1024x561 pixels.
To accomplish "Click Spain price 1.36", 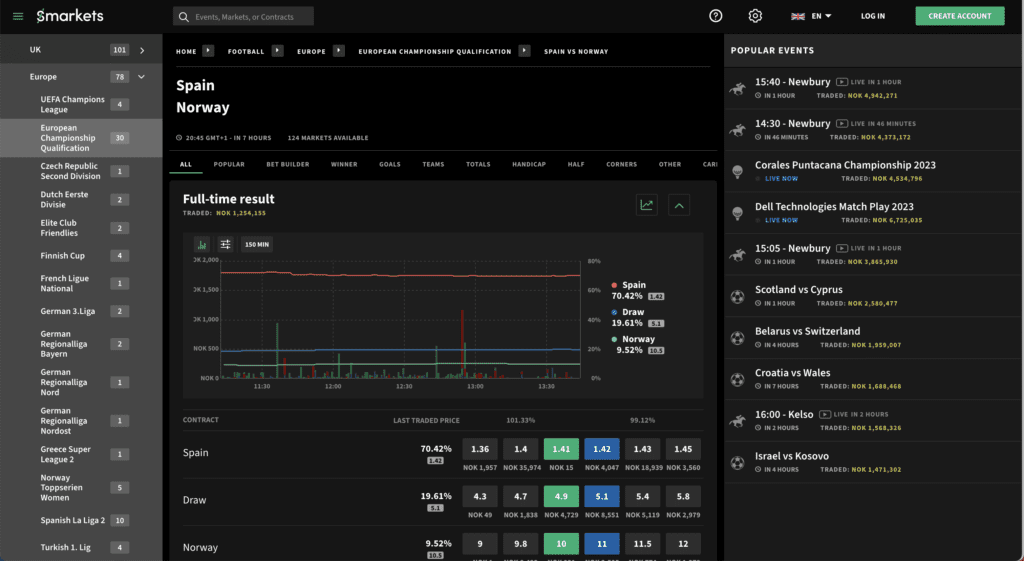I will click(480, 449).
